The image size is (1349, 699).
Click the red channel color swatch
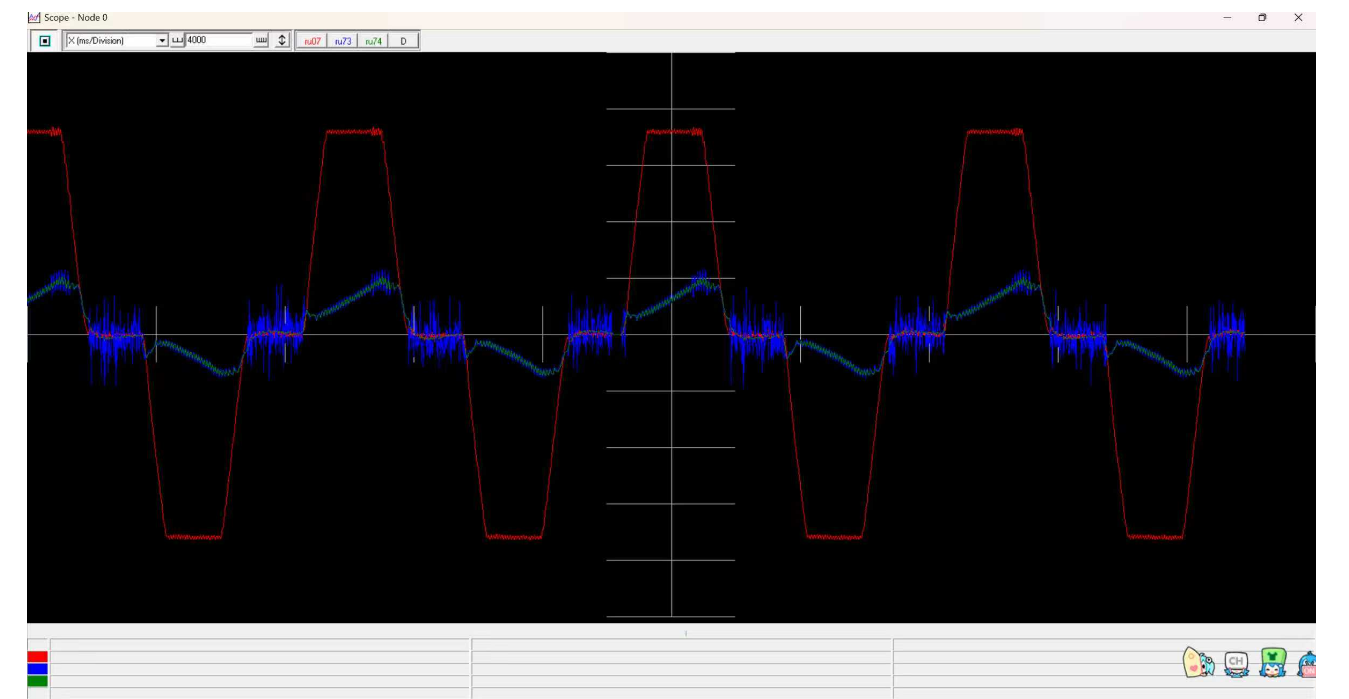pos(38,657)
